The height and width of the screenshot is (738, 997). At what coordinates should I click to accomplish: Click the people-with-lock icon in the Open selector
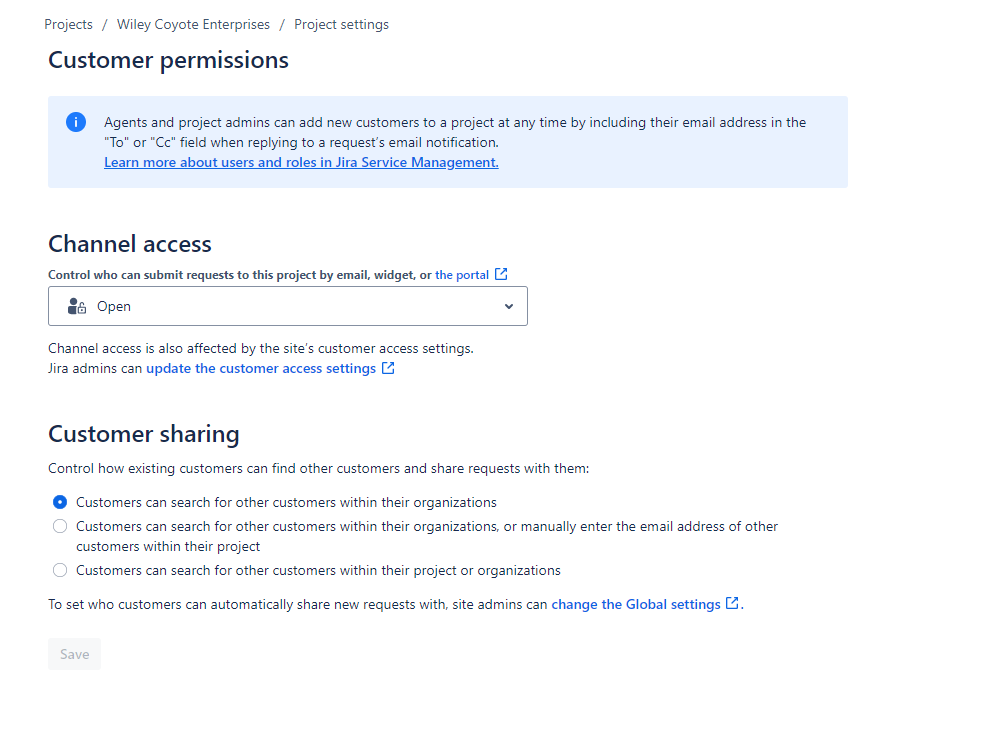coord(75,305)
